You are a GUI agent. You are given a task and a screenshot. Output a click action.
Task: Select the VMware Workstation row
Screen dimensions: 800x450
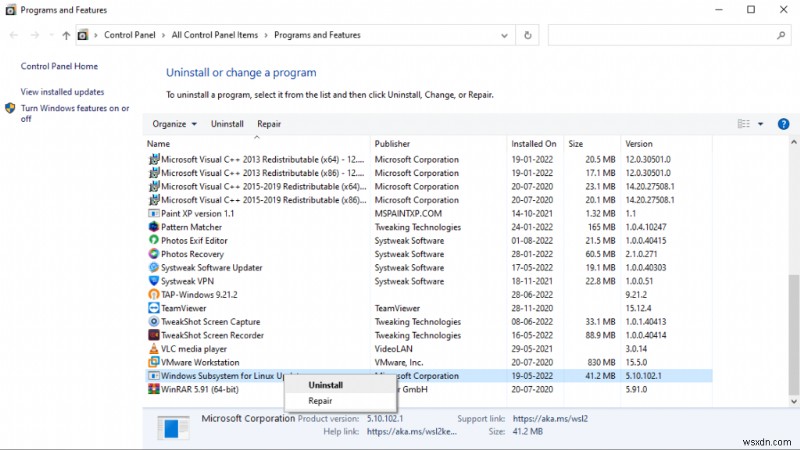pos(428,362)
